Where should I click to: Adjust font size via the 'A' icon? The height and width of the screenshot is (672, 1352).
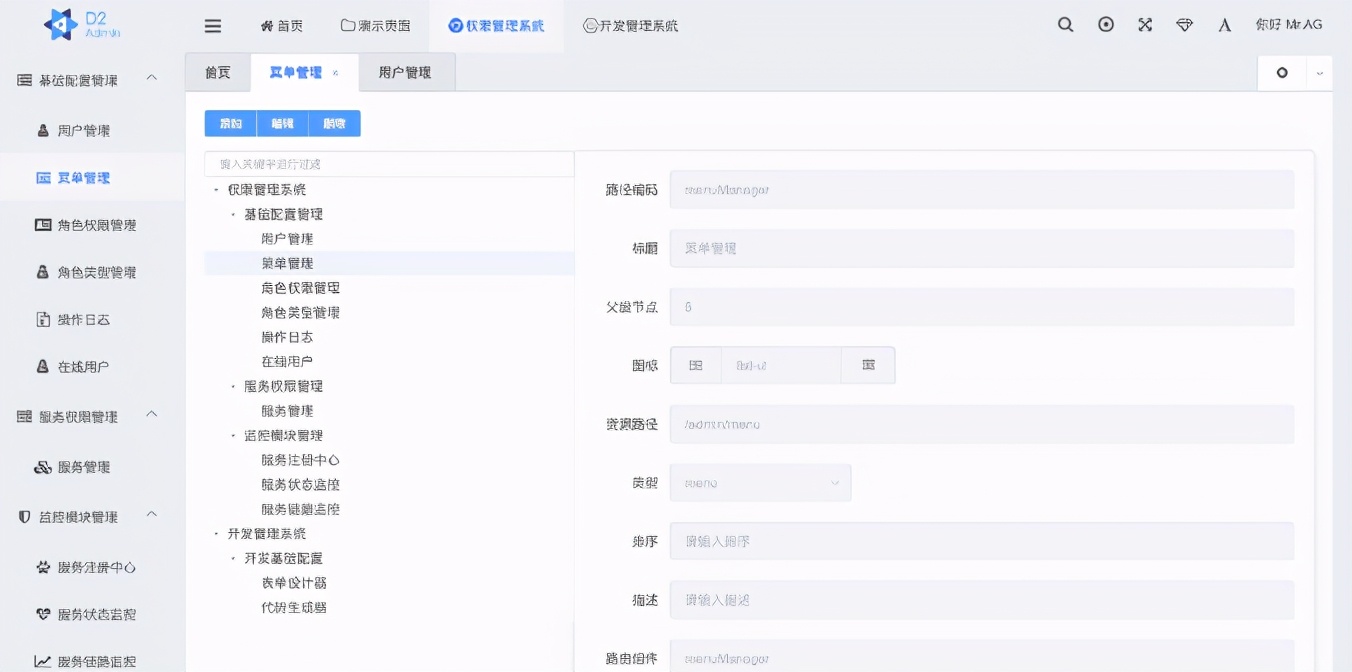tap(1224, 25)
